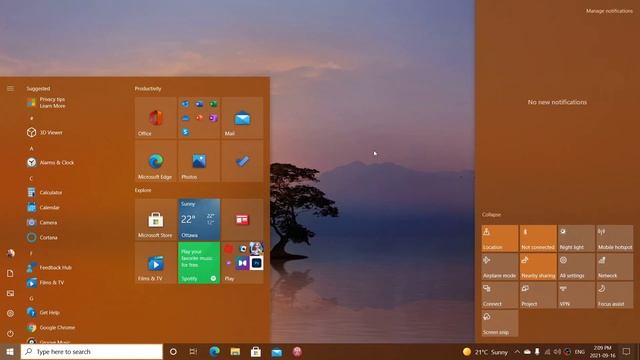The width and height of the screenshot is (640, 360).
Task: Select the Productivity group header
Action: tap(148, 89)
